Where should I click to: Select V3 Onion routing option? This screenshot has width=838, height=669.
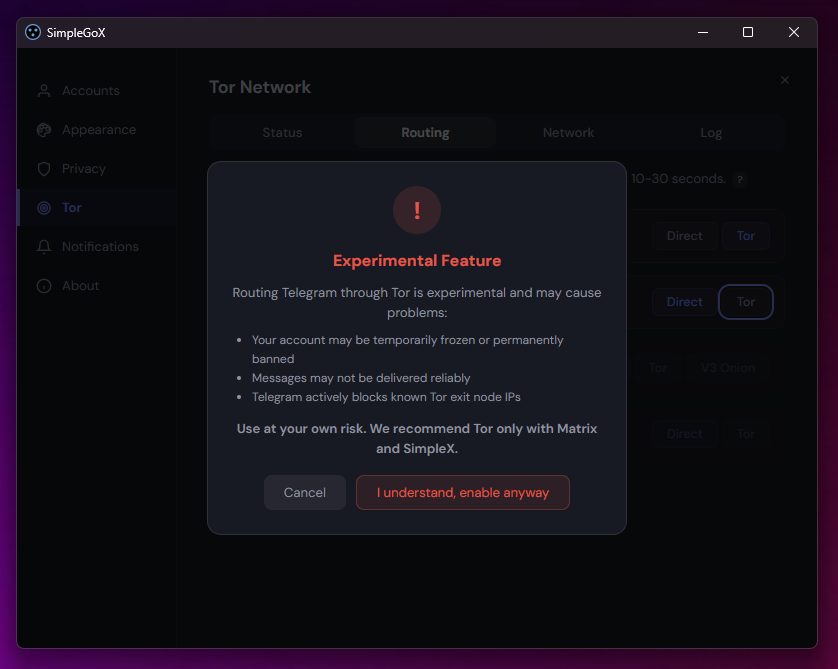[728, 368]
